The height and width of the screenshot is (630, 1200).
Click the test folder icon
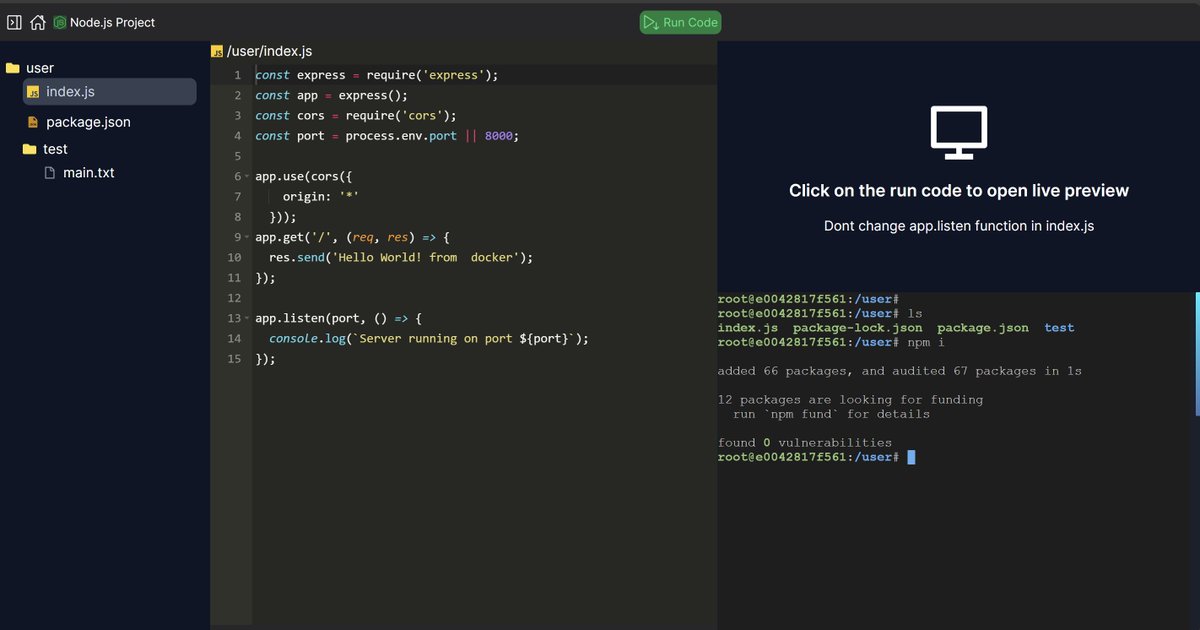click(x=30, y=149)
